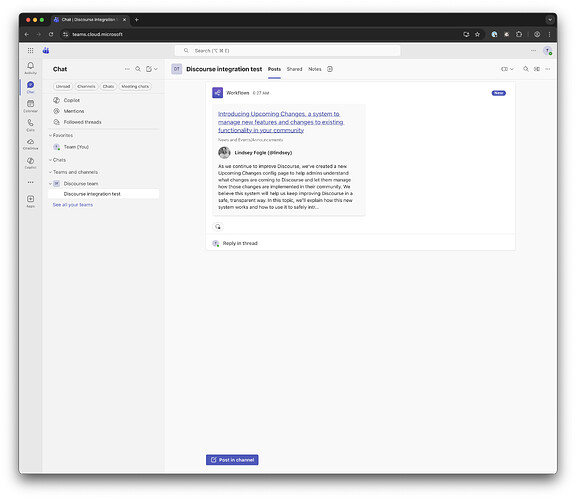The image size is (576, 499).
Task: Filter chats by Unread
Action: click(x=63, y=86)
